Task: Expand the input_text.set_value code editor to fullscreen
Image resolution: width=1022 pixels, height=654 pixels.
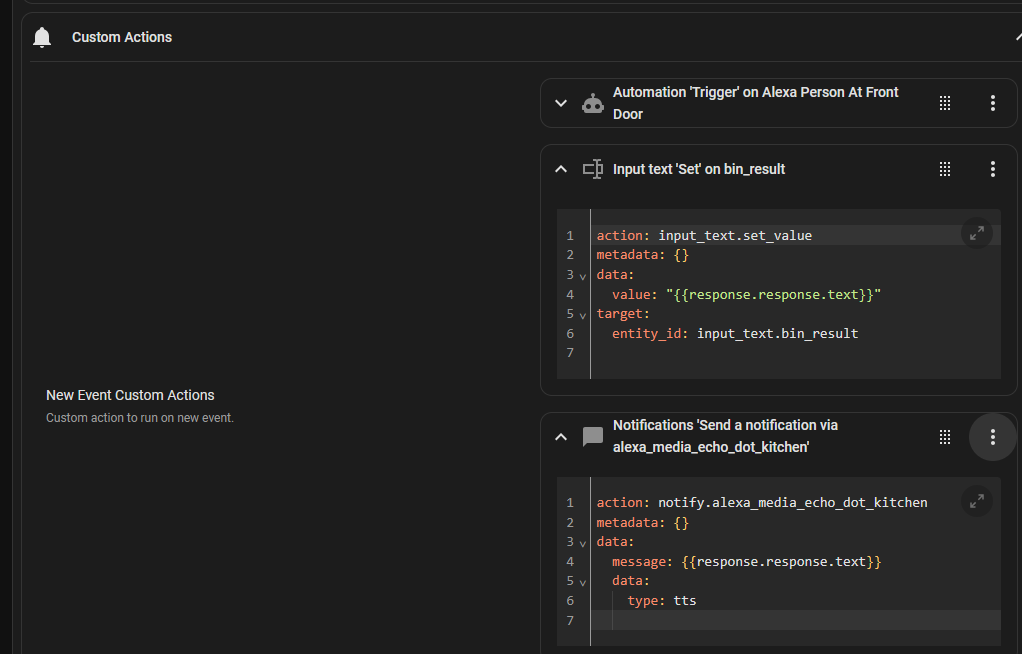Action: [976, 233]
